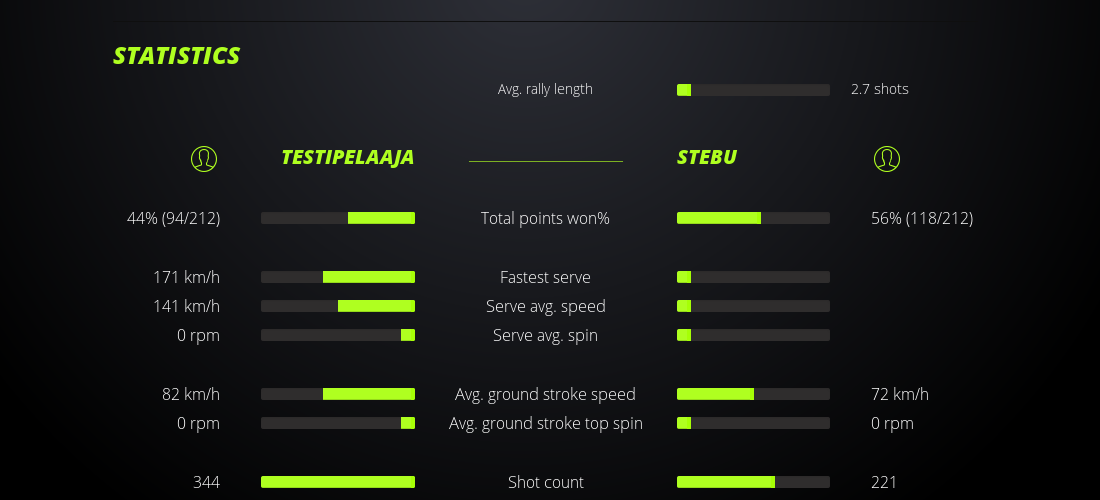
Task: Click Stebu's Total points won bar
Action: click(x=753, y=218)
